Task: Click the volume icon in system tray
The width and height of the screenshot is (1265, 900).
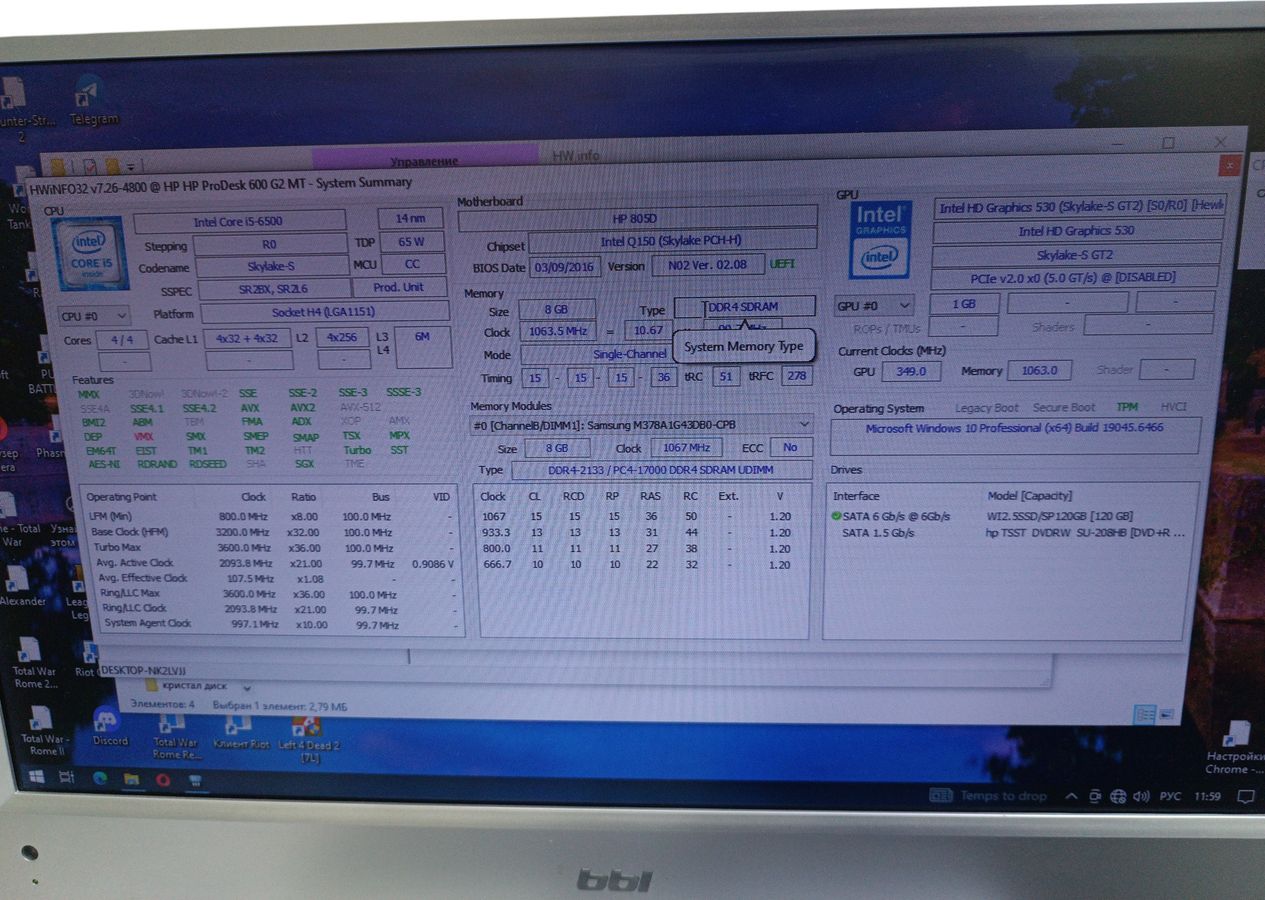Action: [x=1141, y=797]
